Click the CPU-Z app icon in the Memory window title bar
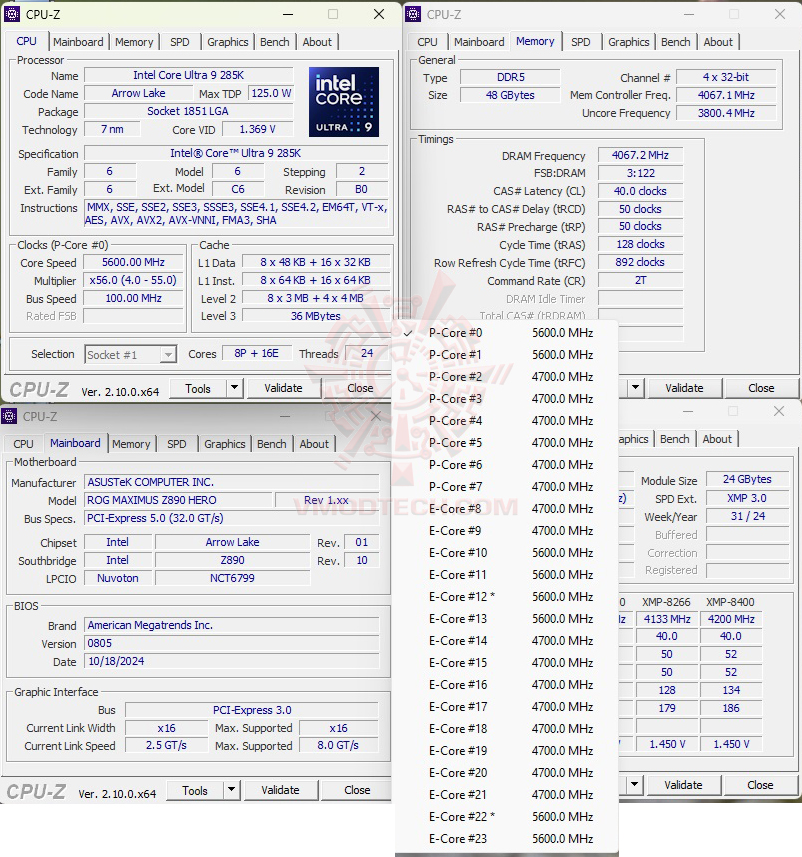This screenshot has height=857, width=802. 413,14
